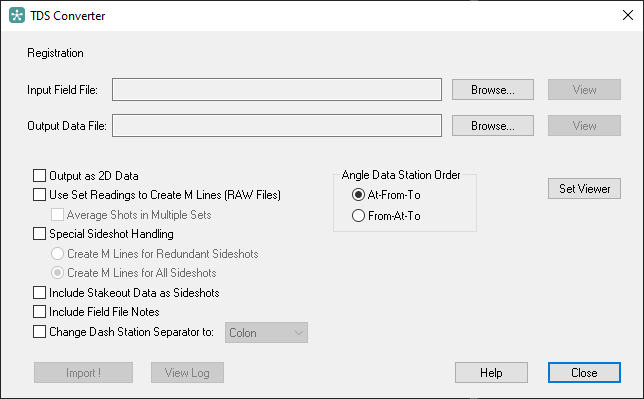Viewport: 644px width, 399px height.
Task: Click the Input Field File text box
Action: [x=277, y=90]
